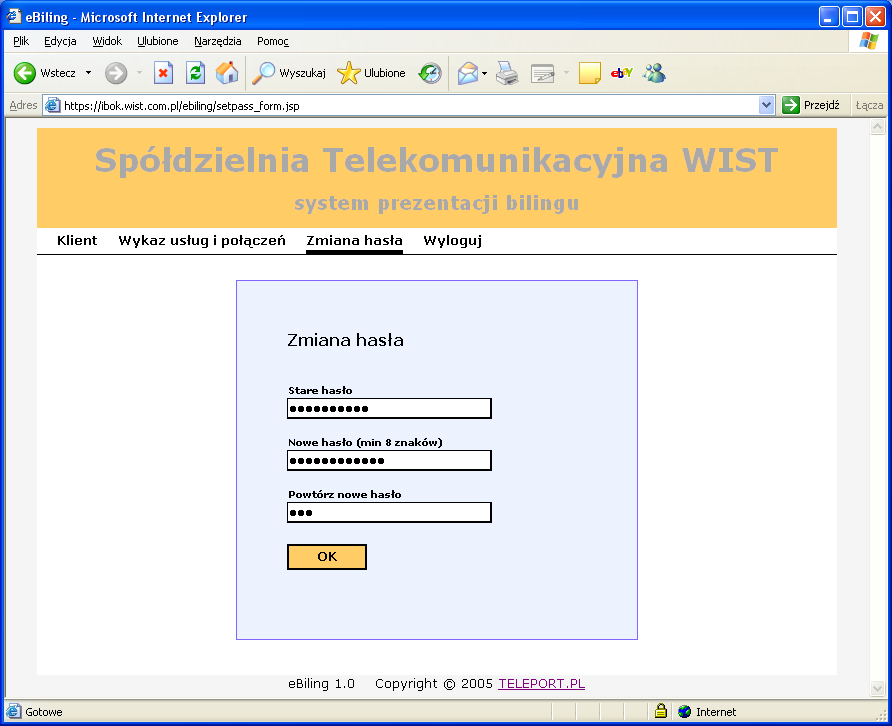The width and height of the screenshot is (892, 726).
Task: Click the scrollbar up arrow
Action: point(878,127)
